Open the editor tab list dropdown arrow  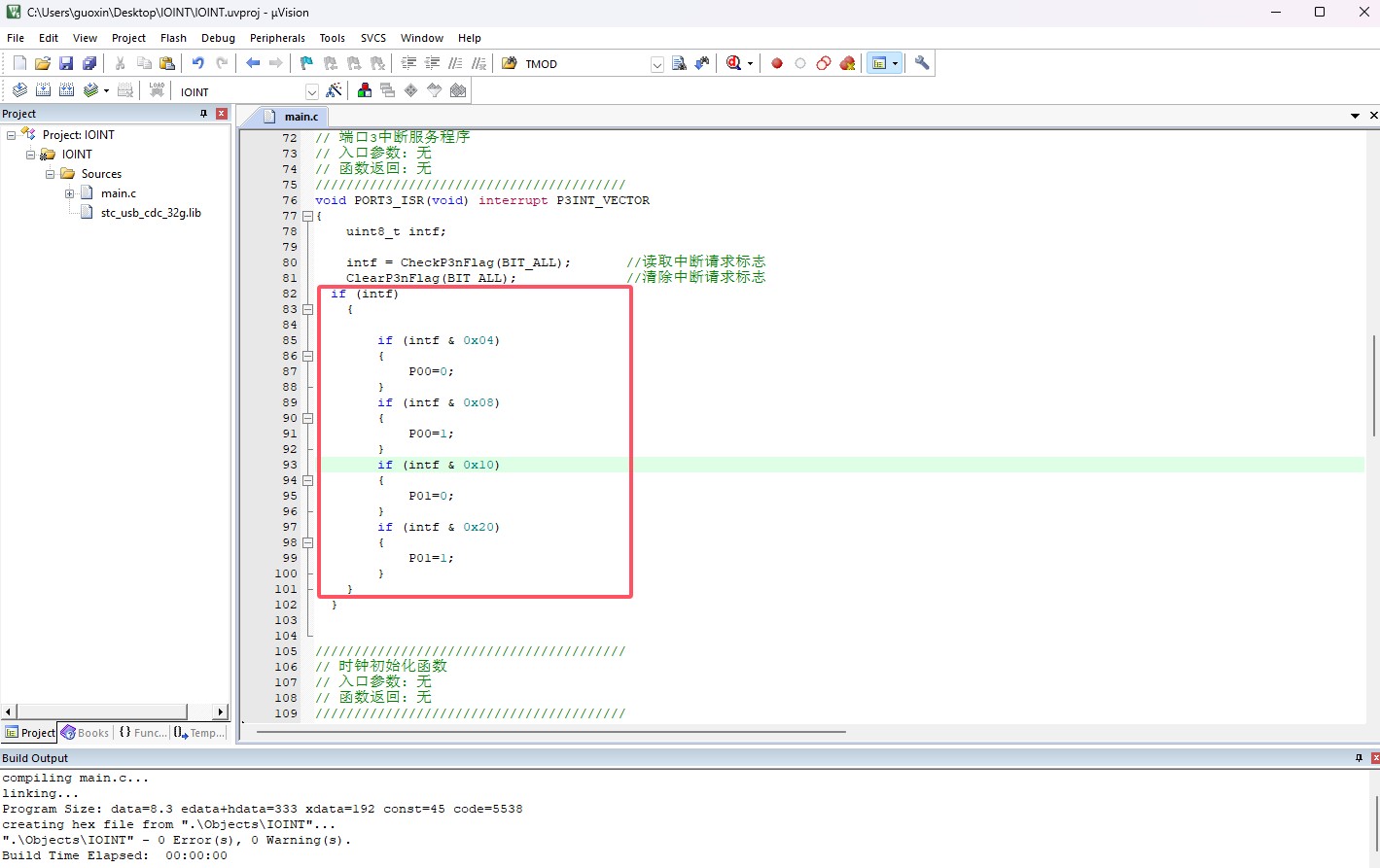pos(1355,116)
